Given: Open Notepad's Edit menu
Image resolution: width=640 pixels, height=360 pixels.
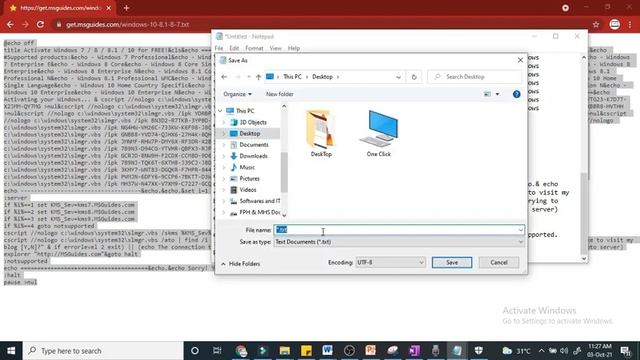Looking at the screenshot, I should click(234, 48).
